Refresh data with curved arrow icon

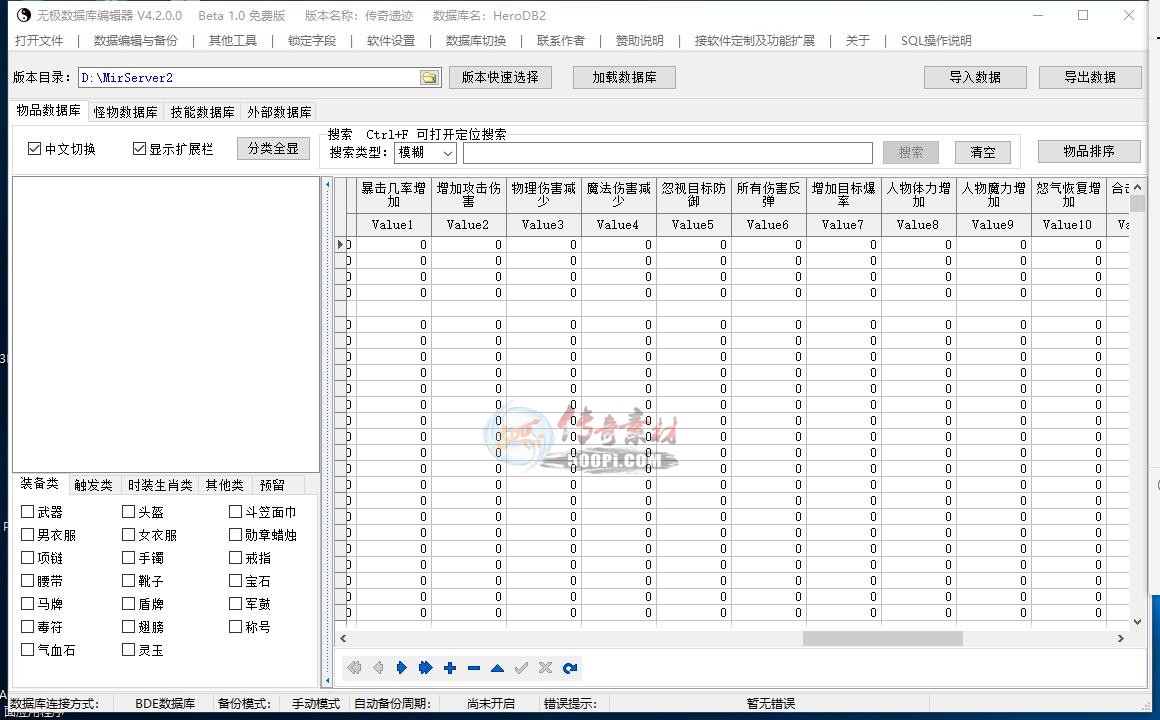570,668
